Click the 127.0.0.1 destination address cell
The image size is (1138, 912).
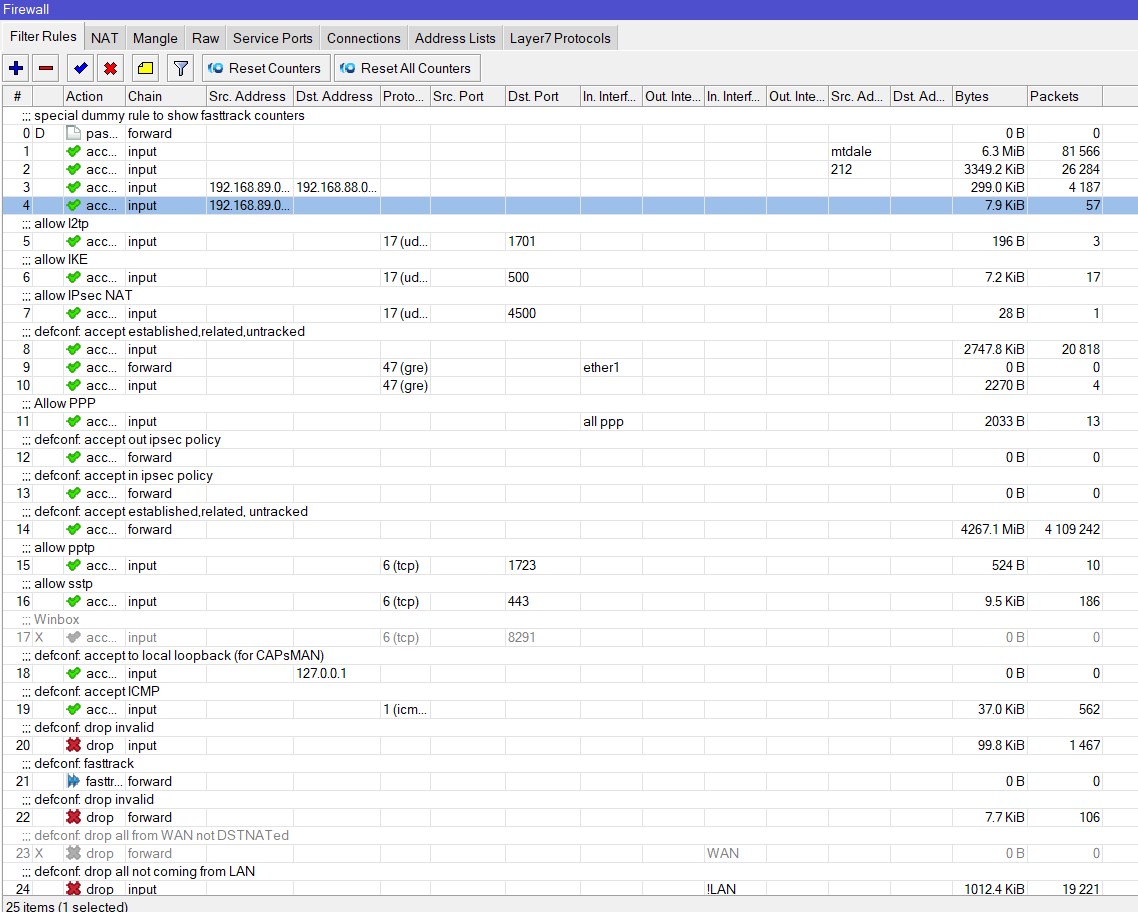pyautogui.click(x=336, y=673)
